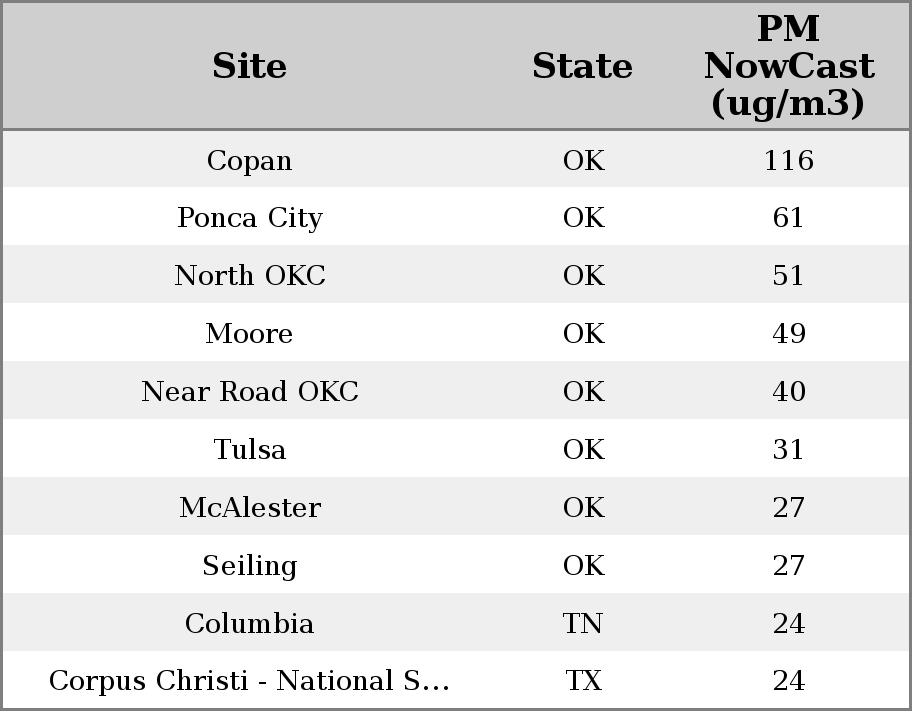Image resolution: width=912 pixels, height=711 pixels.
Task: Select the truncated Corpus Christi site cell
Action: pos(249,681)
